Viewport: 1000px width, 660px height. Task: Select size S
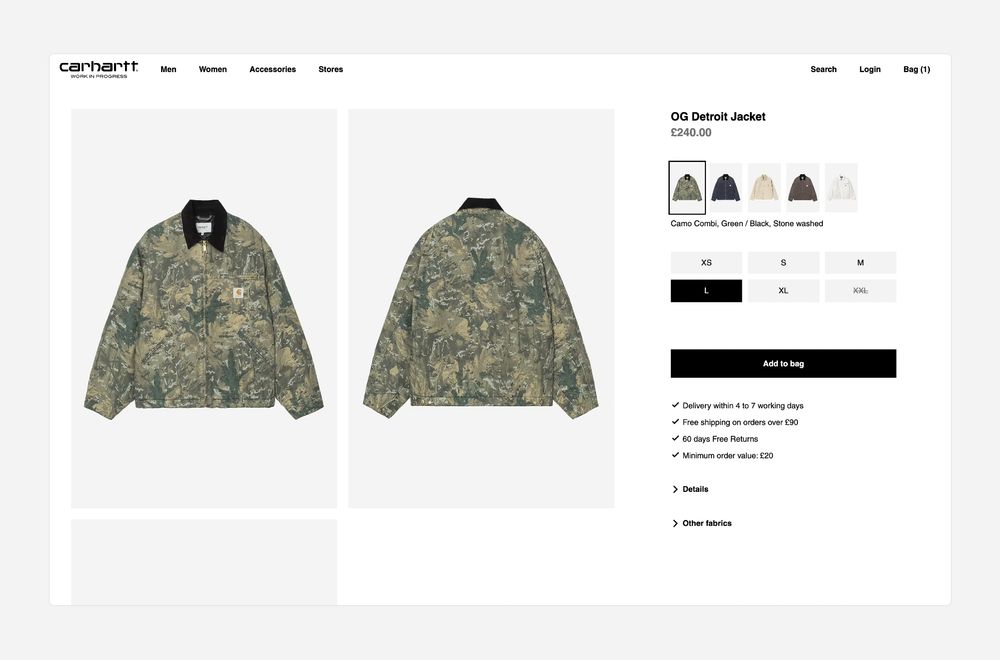click(783, 263)
